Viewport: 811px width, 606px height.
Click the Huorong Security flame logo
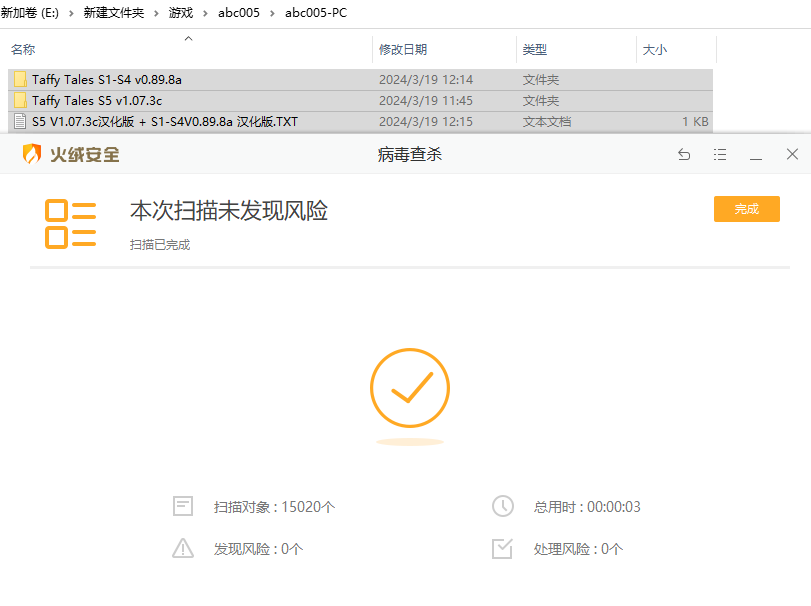[x=32, y=154]
